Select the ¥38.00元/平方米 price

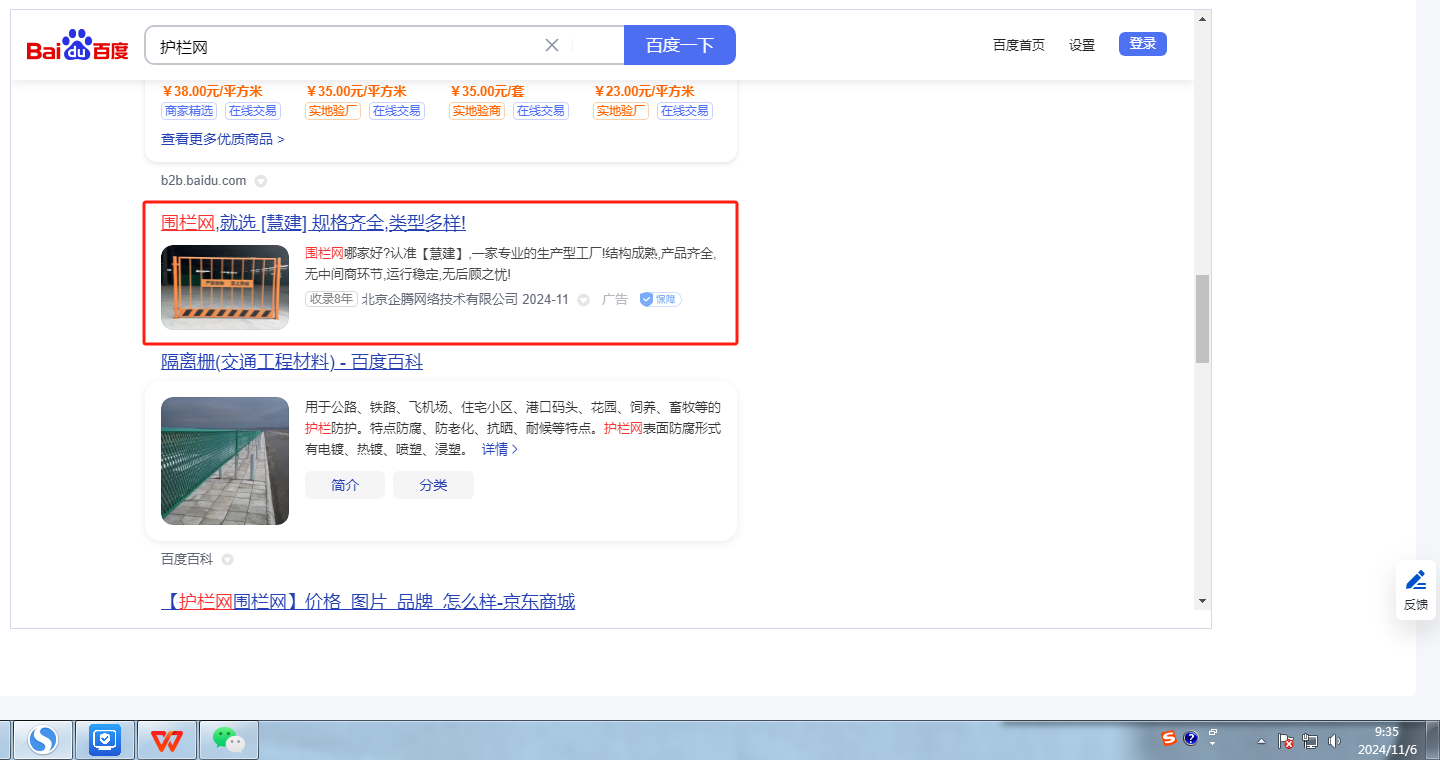pos(211,91)
